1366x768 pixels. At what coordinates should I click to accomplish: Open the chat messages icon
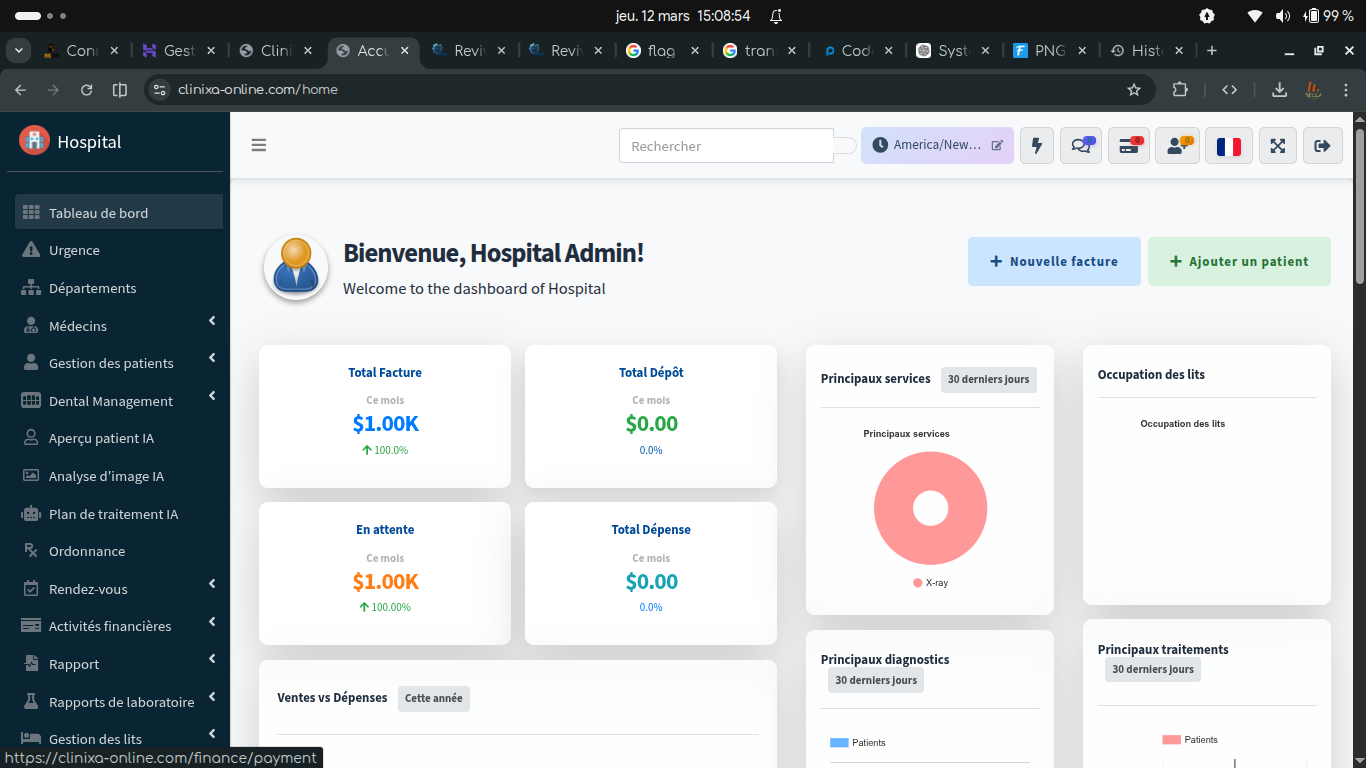1080,146
